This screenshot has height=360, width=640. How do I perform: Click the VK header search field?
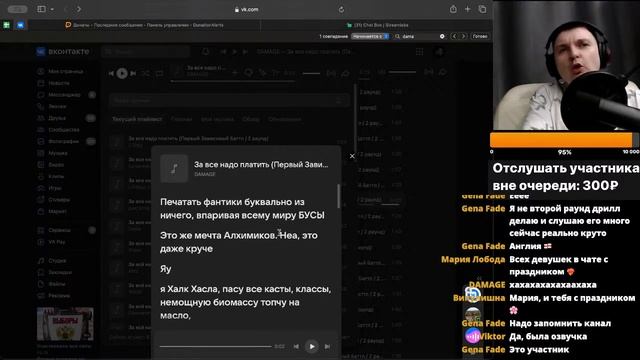tap(146, 52)
